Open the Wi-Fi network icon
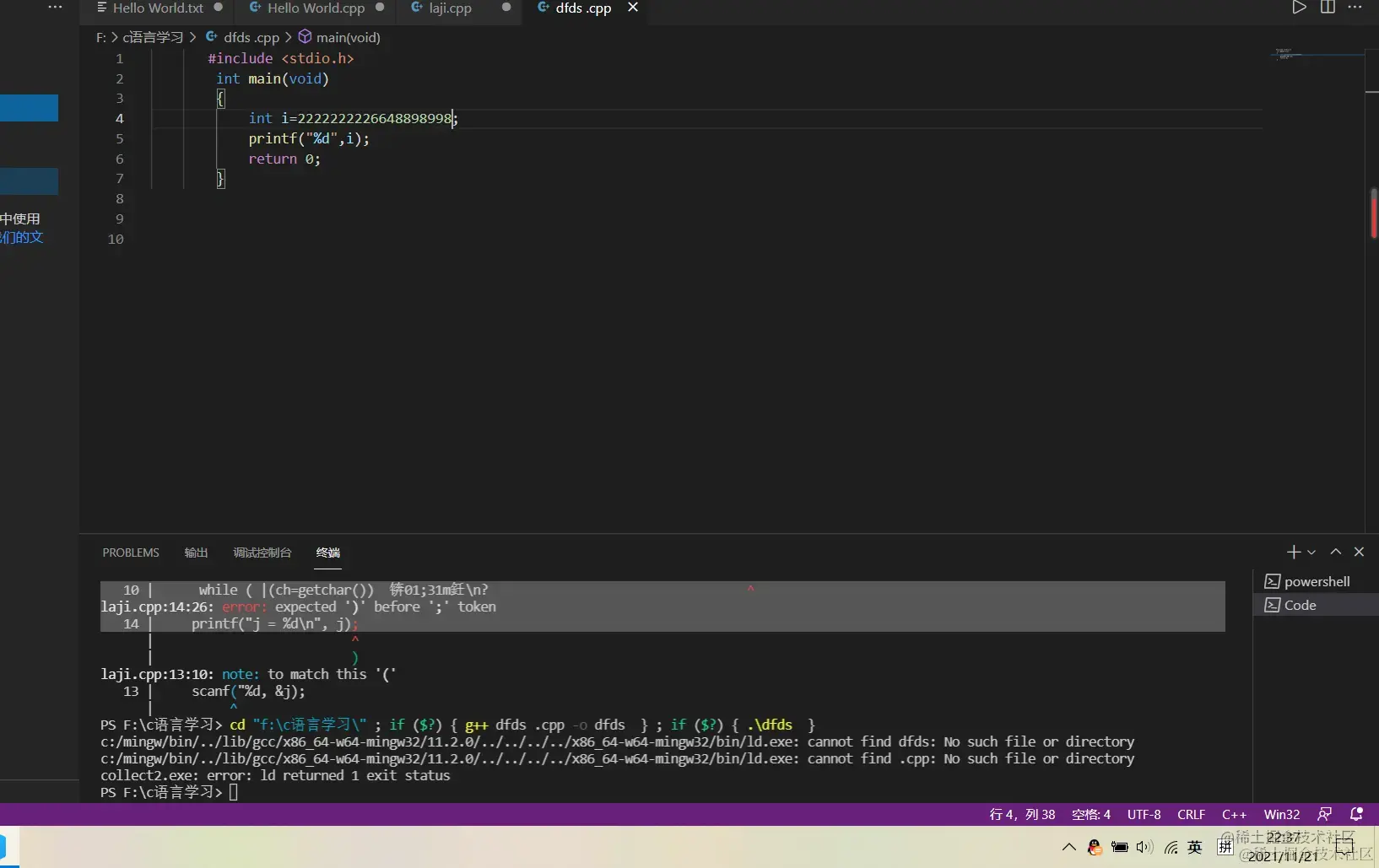The image size is (1379, 868). 1171,847
